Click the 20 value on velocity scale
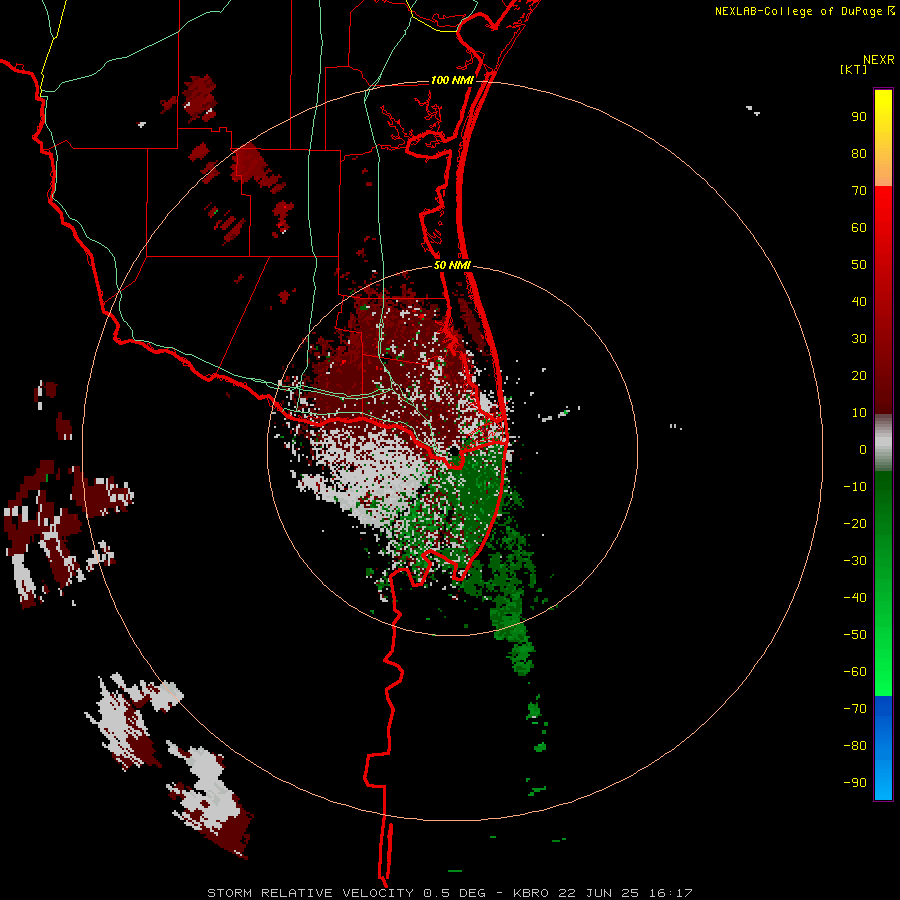Image resolution: width=900 pixels, height=900 pixels. 859,376
